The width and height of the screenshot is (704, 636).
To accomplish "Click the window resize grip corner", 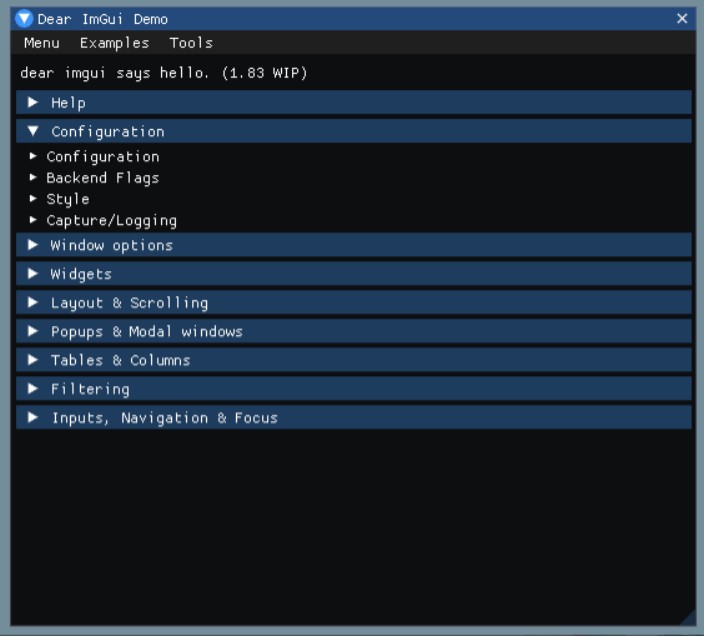I will point(689,618).
